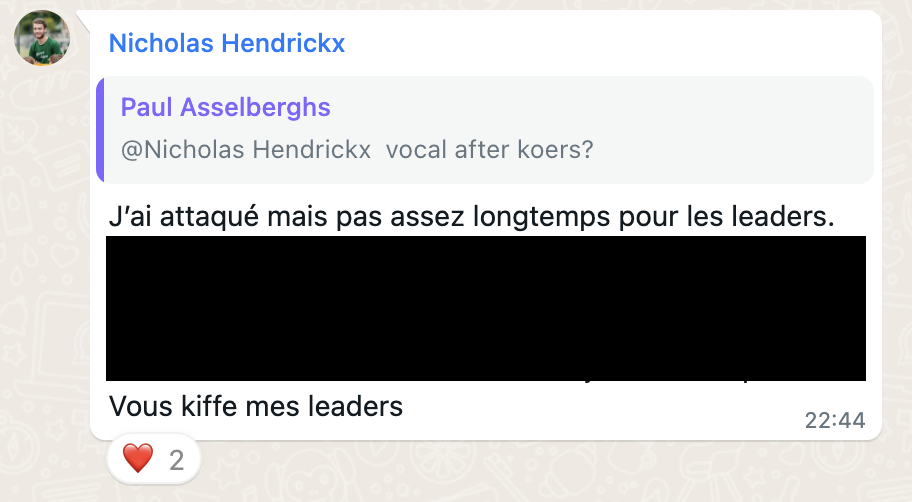Click the 22:44 message timestamp
The image size is (912, 502).
click(x=835, y=420)
